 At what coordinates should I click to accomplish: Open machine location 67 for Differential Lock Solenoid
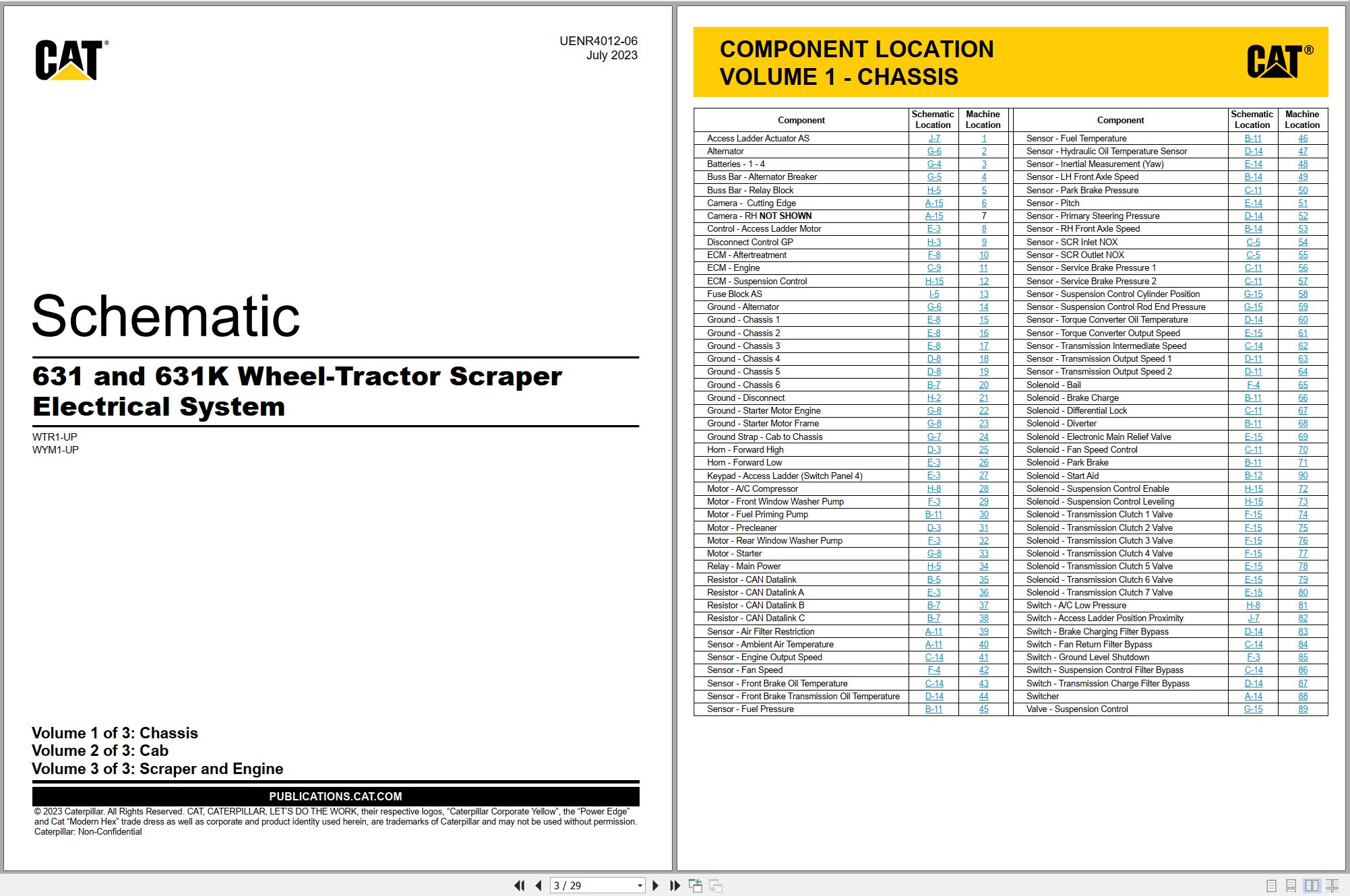coord(1303,410)
